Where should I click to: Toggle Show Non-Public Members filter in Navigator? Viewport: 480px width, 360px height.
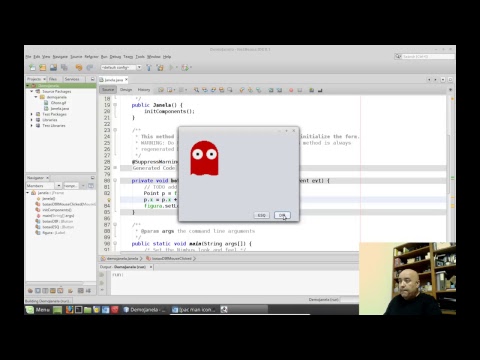(53, 291)
